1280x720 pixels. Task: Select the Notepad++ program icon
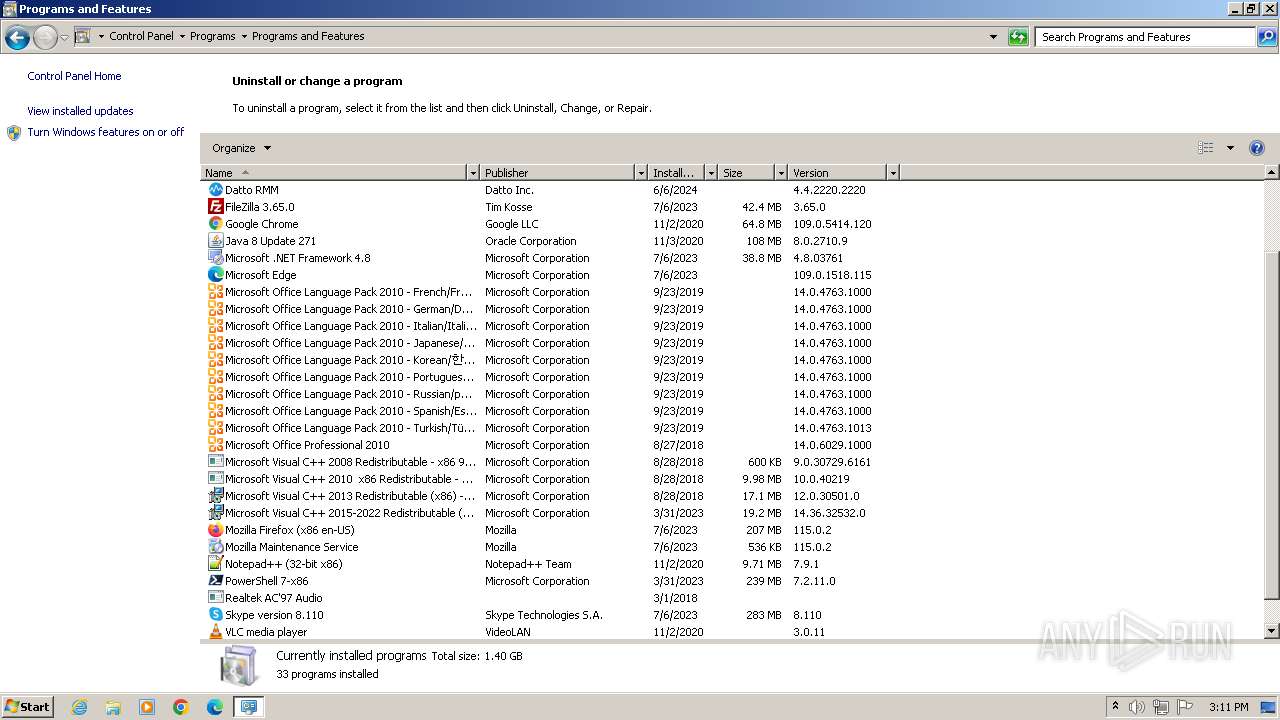pos(215,564)
